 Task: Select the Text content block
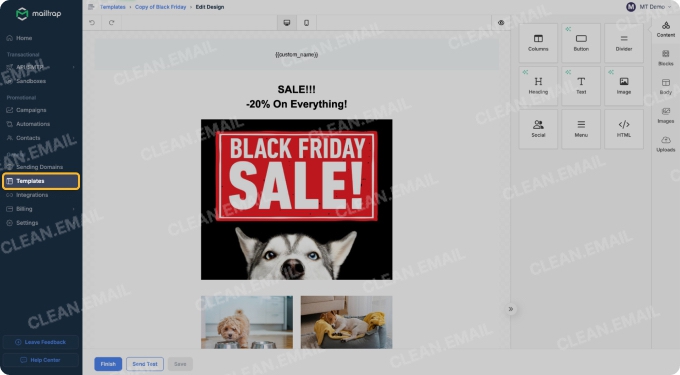[581, 86]
